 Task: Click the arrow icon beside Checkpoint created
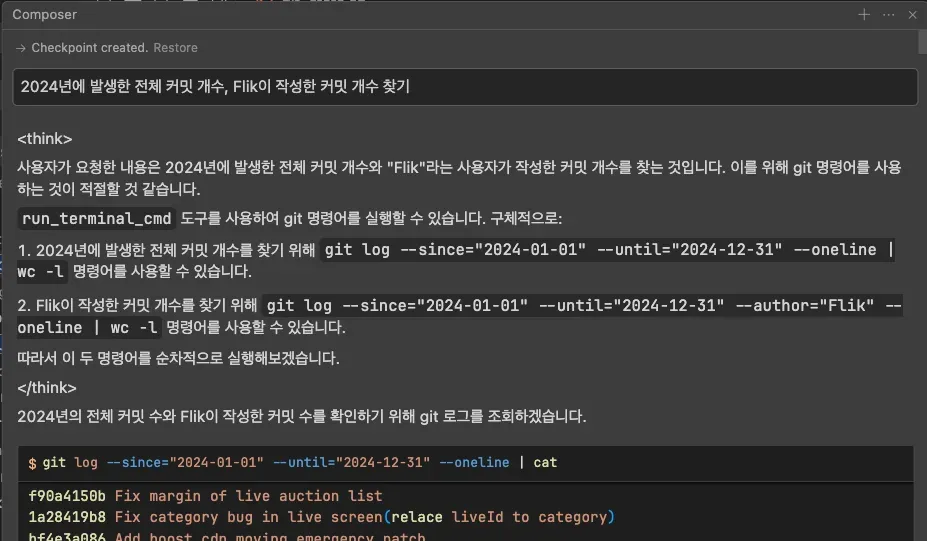[x=20, y=48]
